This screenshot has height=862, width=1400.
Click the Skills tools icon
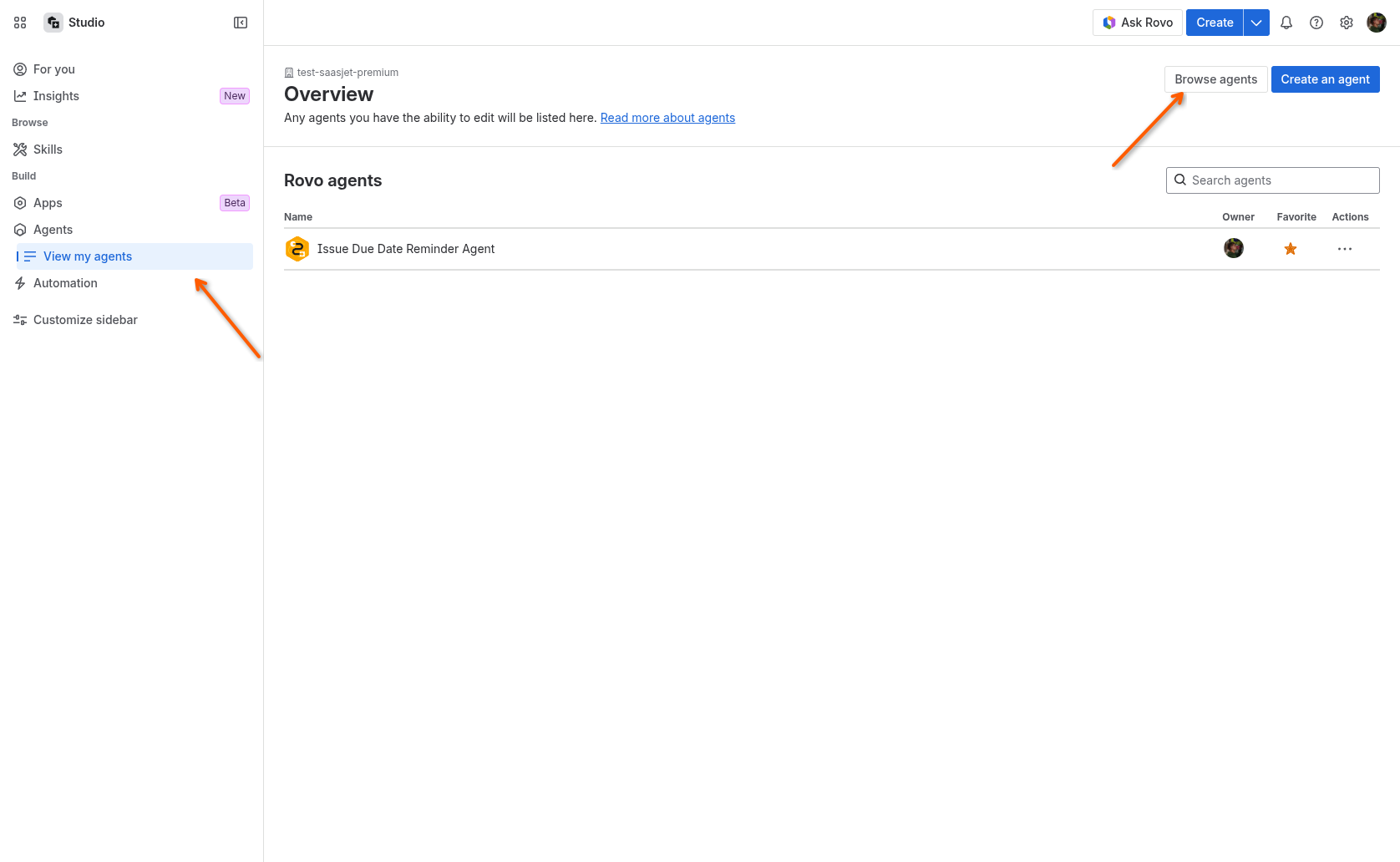click(20, 150)
